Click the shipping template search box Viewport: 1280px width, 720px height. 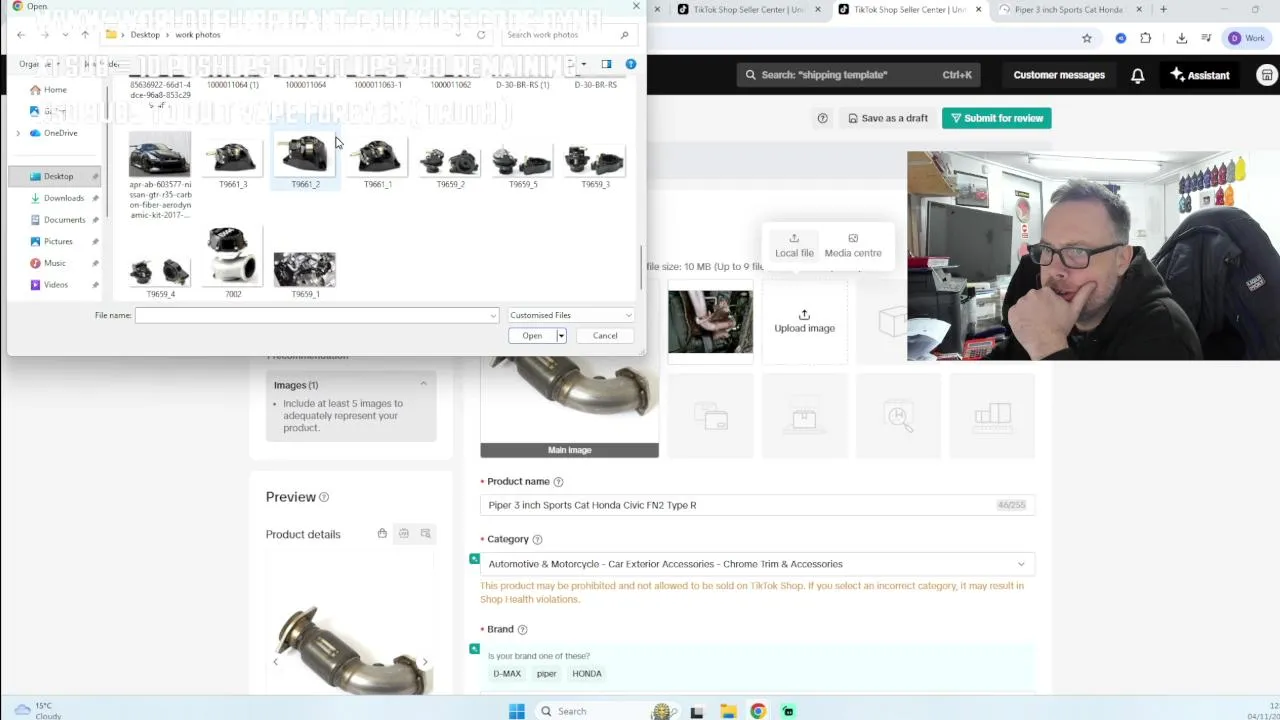[858, 75]
